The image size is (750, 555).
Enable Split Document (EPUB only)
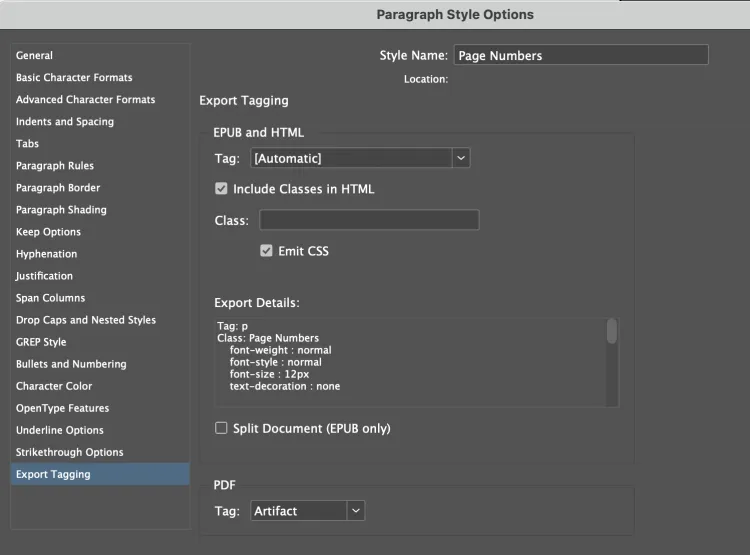tap(222, 428)
